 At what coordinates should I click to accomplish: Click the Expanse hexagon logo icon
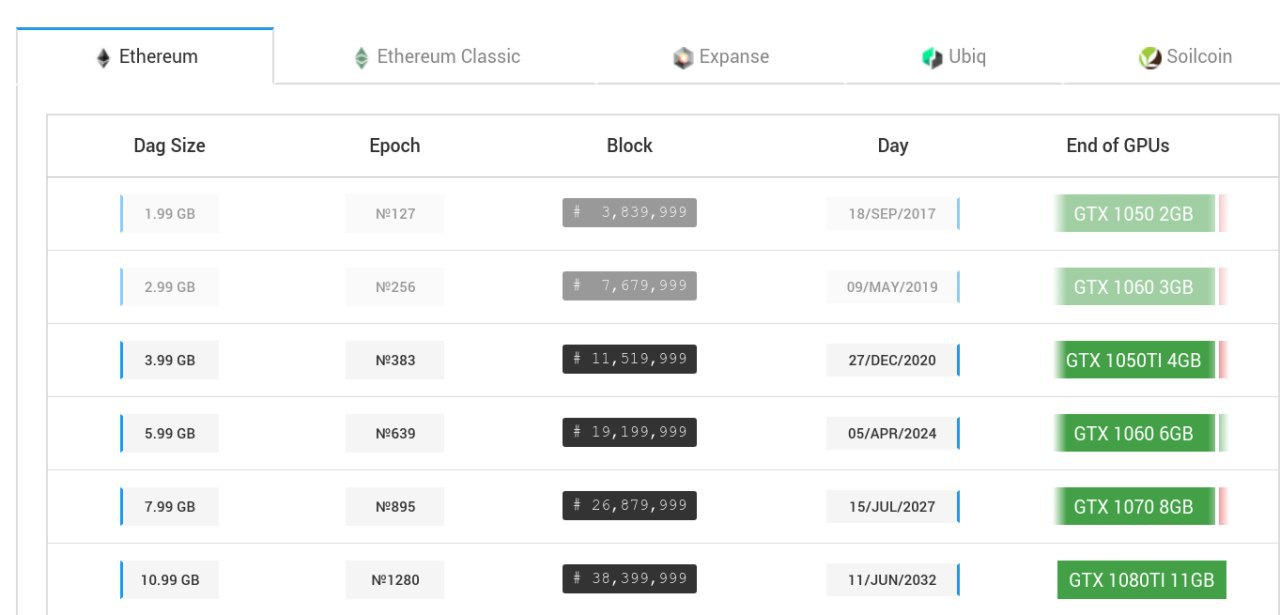click(683, 58)
